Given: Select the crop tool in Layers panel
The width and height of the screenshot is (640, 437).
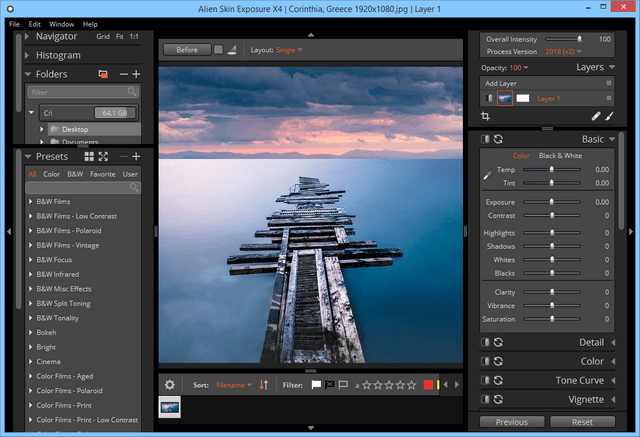Looking at the screenshot, I should pos(486,117).
